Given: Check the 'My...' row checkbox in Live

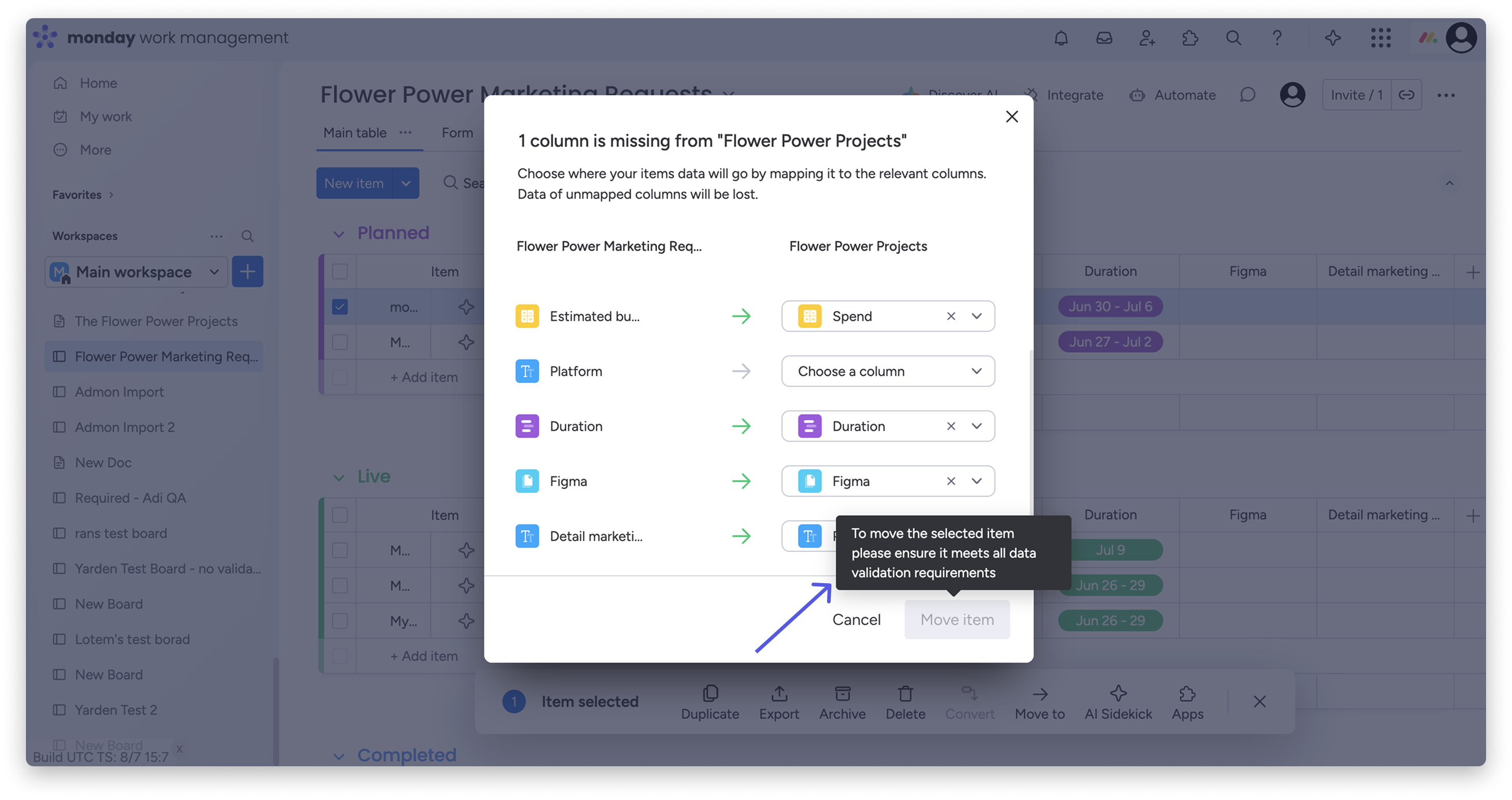Looking at the screenshot, I should point(340,621).
